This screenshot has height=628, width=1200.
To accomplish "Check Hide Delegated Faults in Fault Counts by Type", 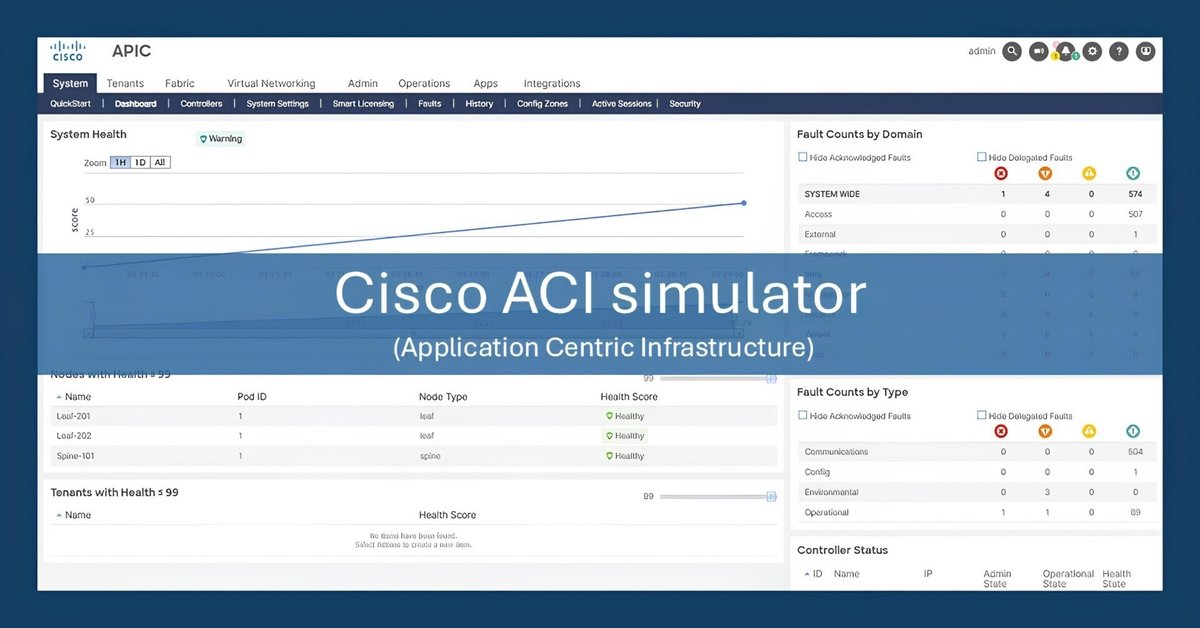I will pyautogui.click(x=981, y=414).
